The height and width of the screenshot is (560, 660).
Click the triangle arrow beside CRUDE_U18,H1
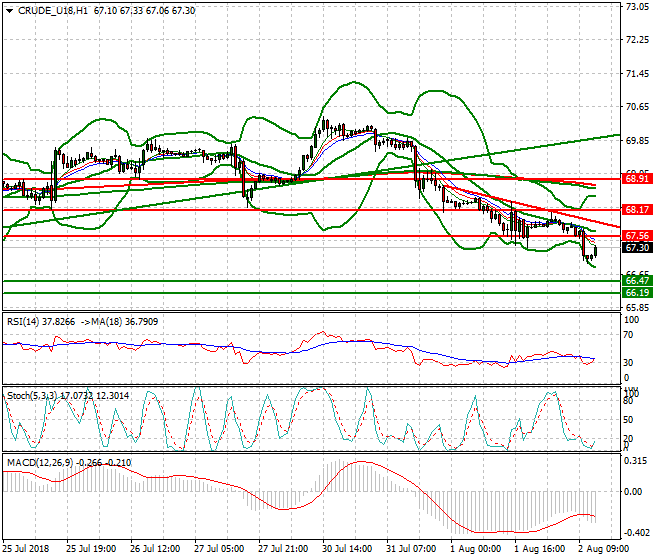click(10, 11)
